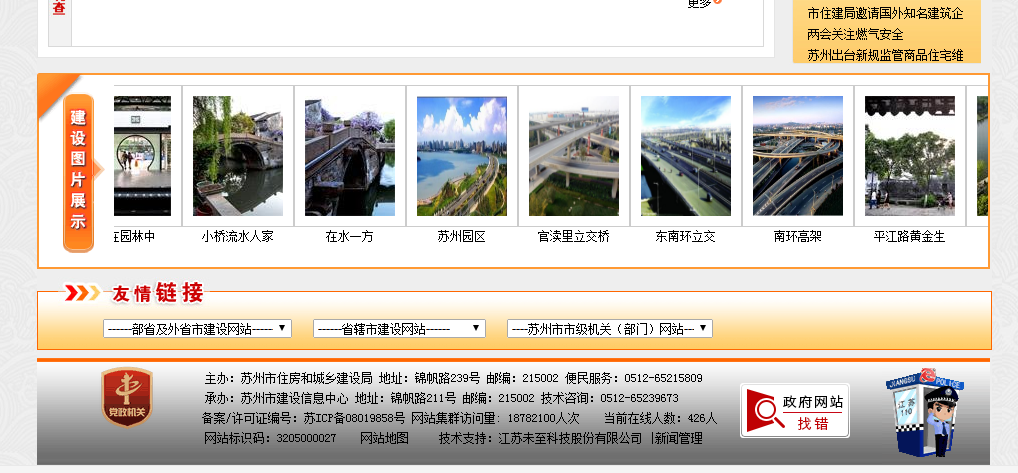Expand the 省辖市建设网站 dropdown
The height and width of the screenshot is (473, 1018).
(x=399, y=329)
